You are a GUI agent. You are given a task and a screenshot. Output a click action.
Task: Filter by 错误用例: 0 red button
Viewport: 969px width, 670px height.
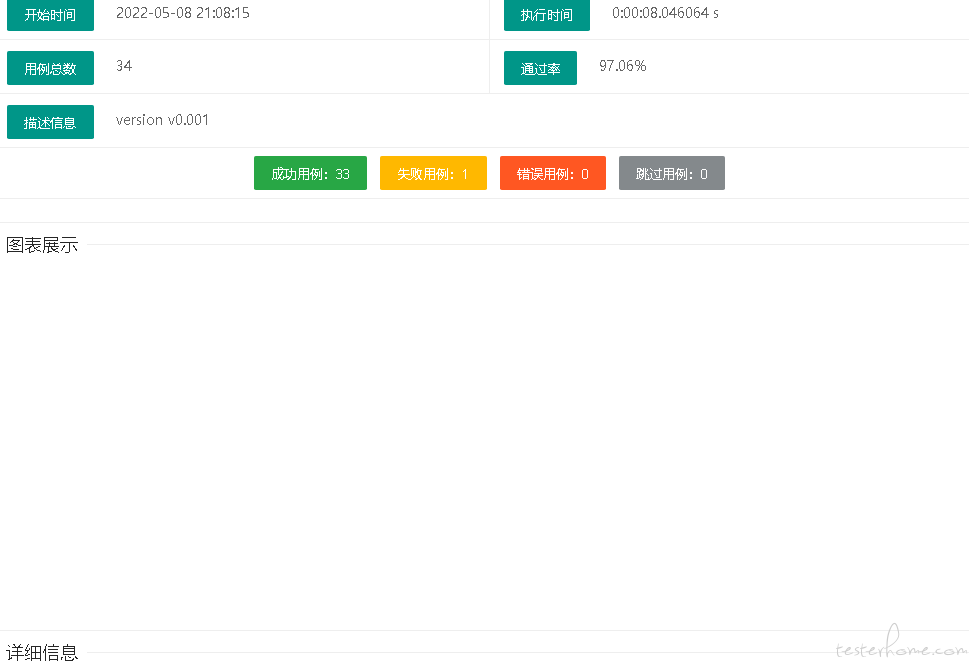point(552,173)
